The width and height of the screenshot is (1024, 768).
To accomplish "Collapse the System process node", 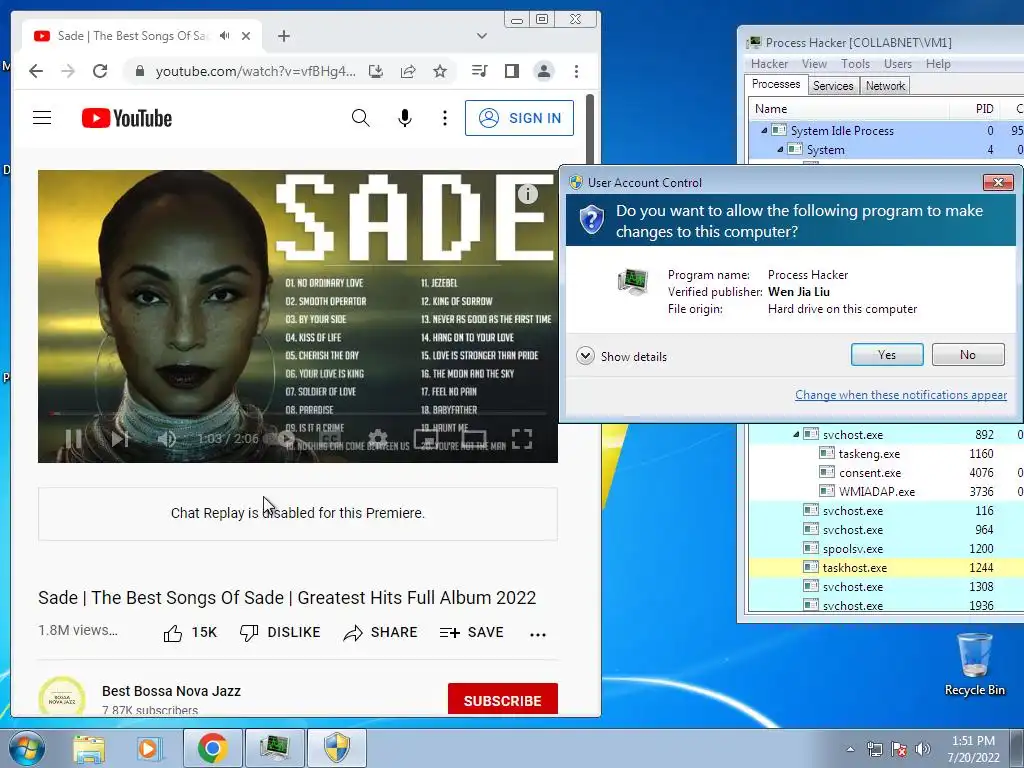I will point(780,150).
